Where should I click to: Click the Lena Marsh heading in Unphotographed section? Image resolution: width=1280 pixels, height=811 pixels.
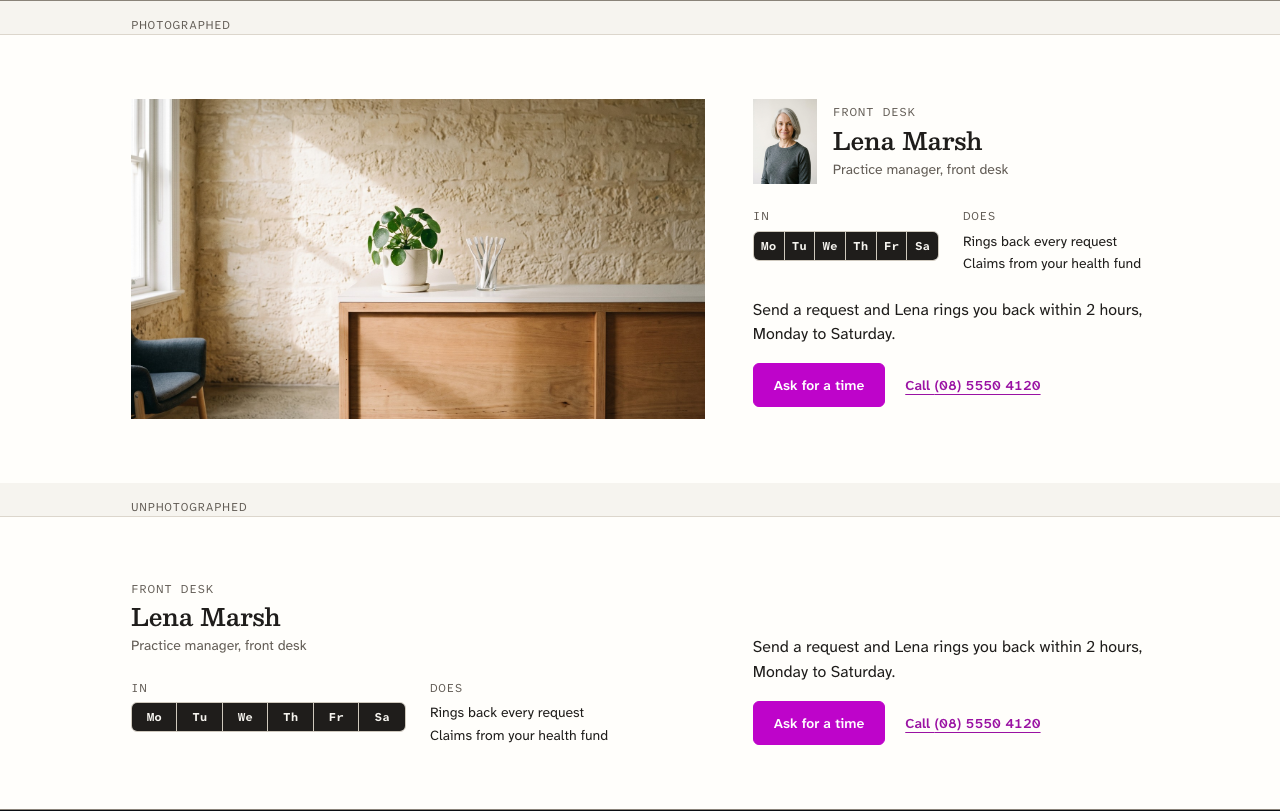(206, 617)
